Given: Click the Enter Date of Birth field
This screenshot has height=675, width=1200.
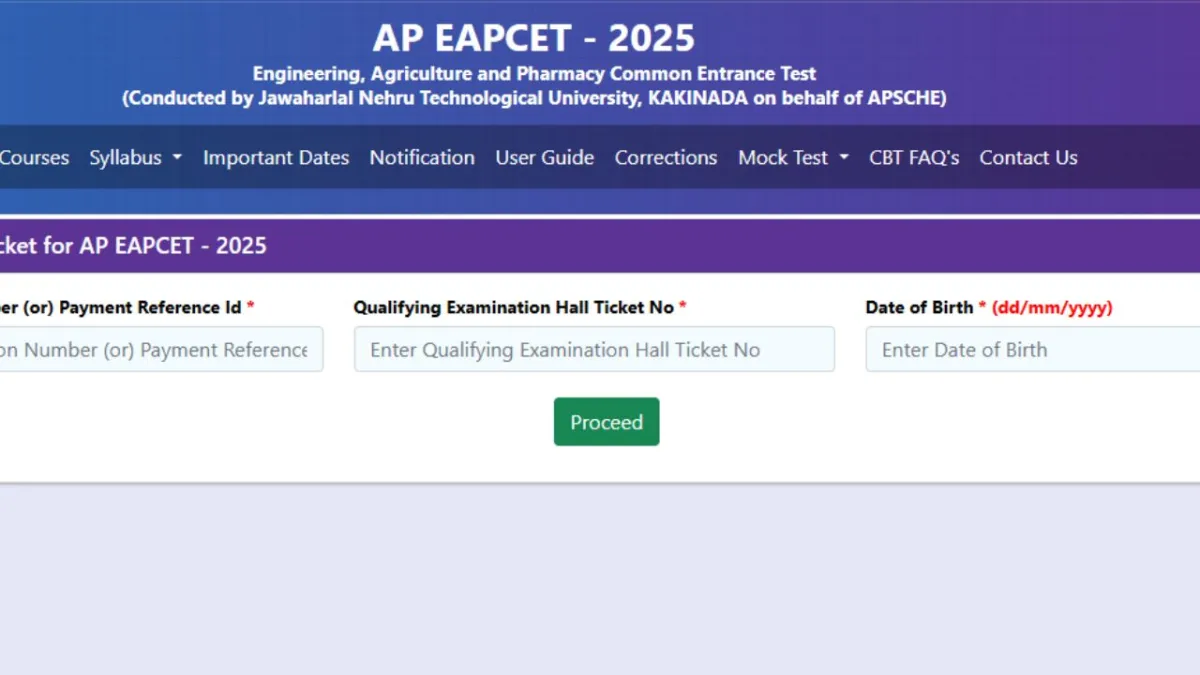Looking at the screenshot, I should (1030, 350).
